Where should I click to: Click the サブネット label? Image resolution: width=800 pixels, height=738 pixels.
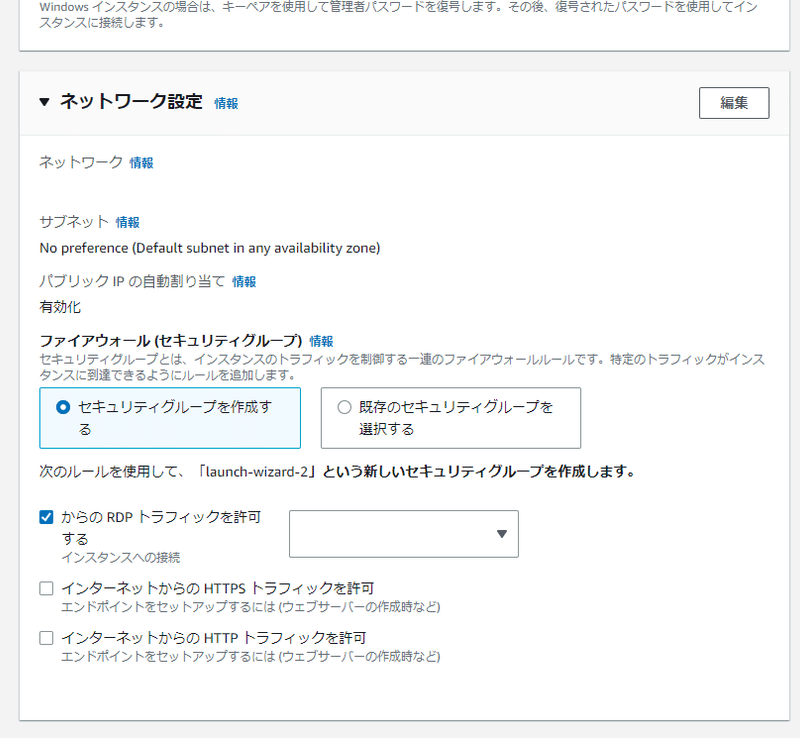pos(74,222)
